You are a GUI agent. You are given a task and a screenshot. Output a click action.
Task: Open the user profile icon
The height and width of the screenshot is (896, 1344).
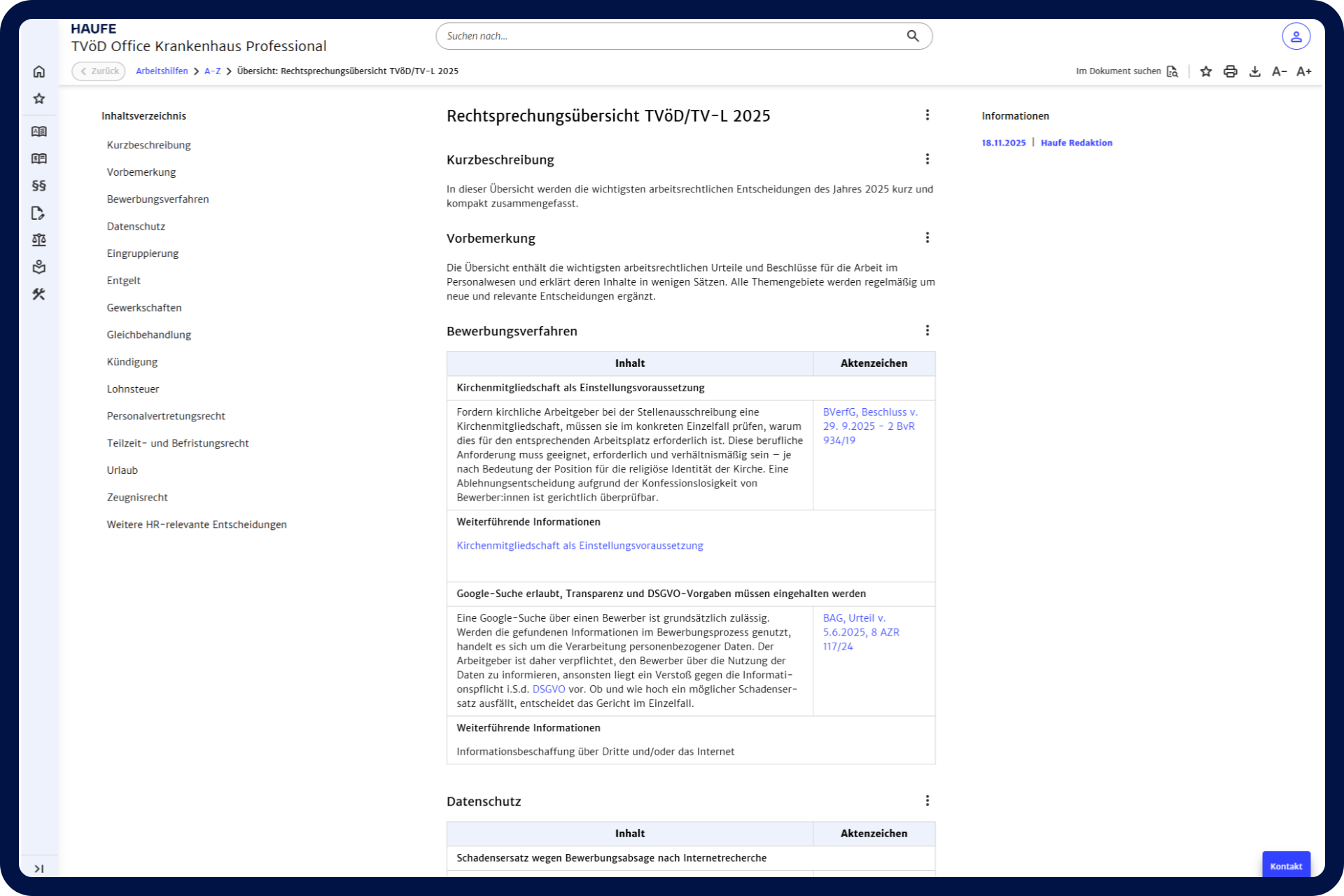(1296, 36)
